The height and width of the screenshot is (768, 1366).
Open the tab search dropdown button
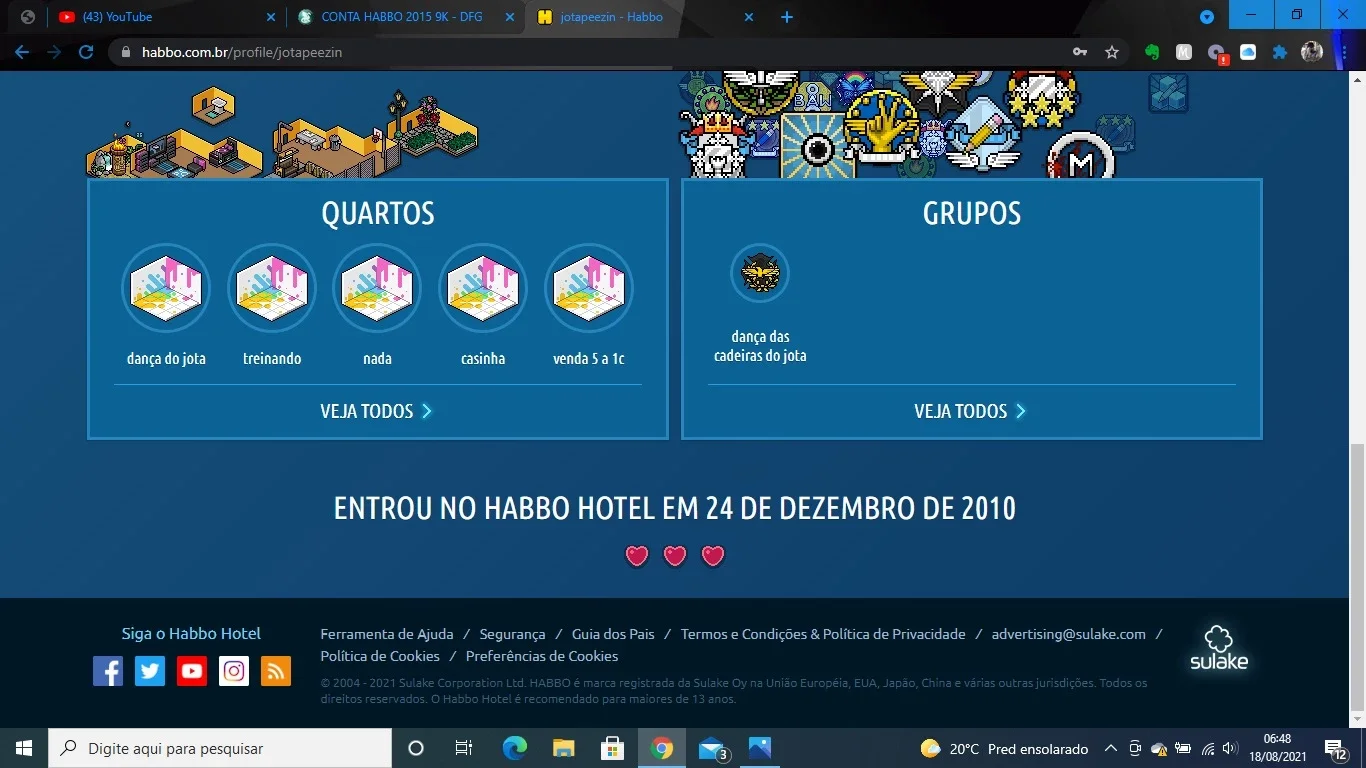pyautogui.click(x=1207, y=17)
